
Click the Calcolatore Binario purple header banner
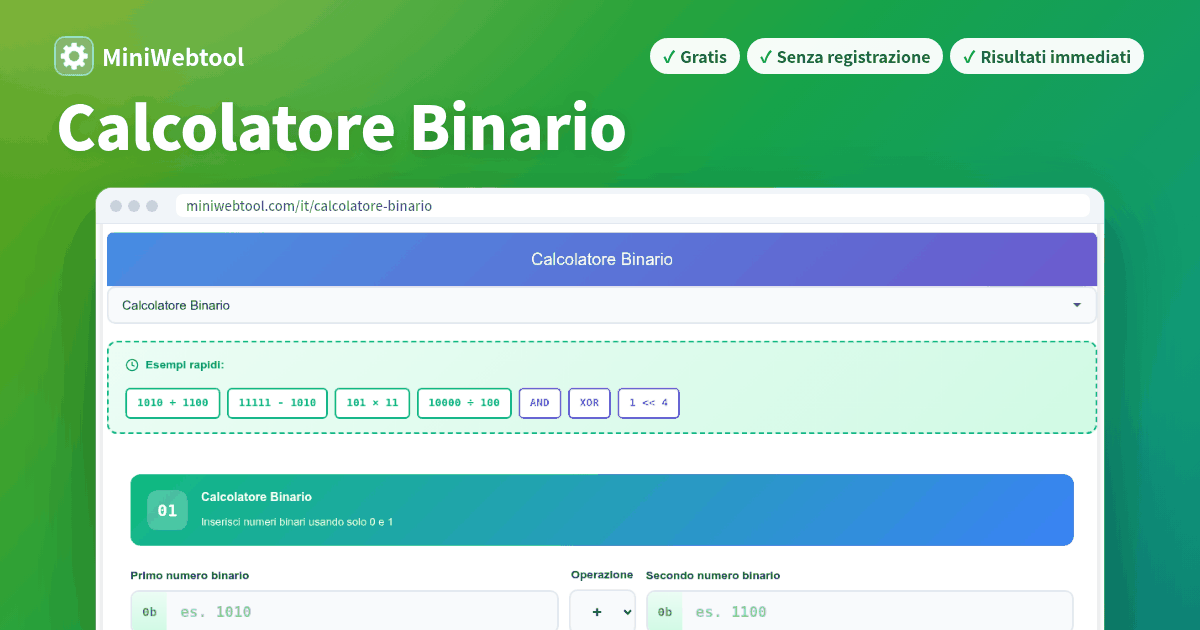[602, 259]
